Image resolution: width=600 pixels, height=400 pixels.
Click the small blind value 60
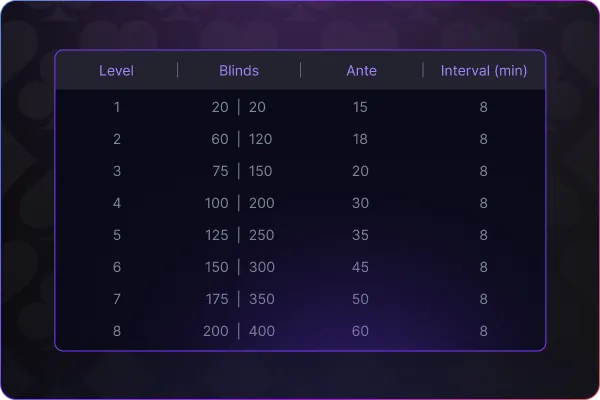(x=220, y=139)
